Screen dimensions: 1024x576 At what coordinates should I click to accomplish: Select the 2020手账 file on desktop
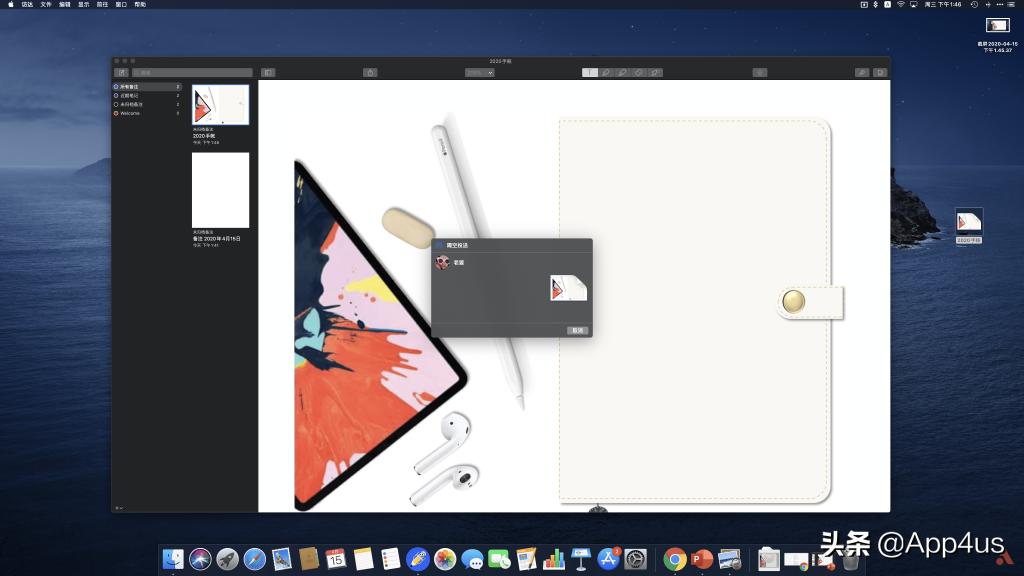[969, 222]
